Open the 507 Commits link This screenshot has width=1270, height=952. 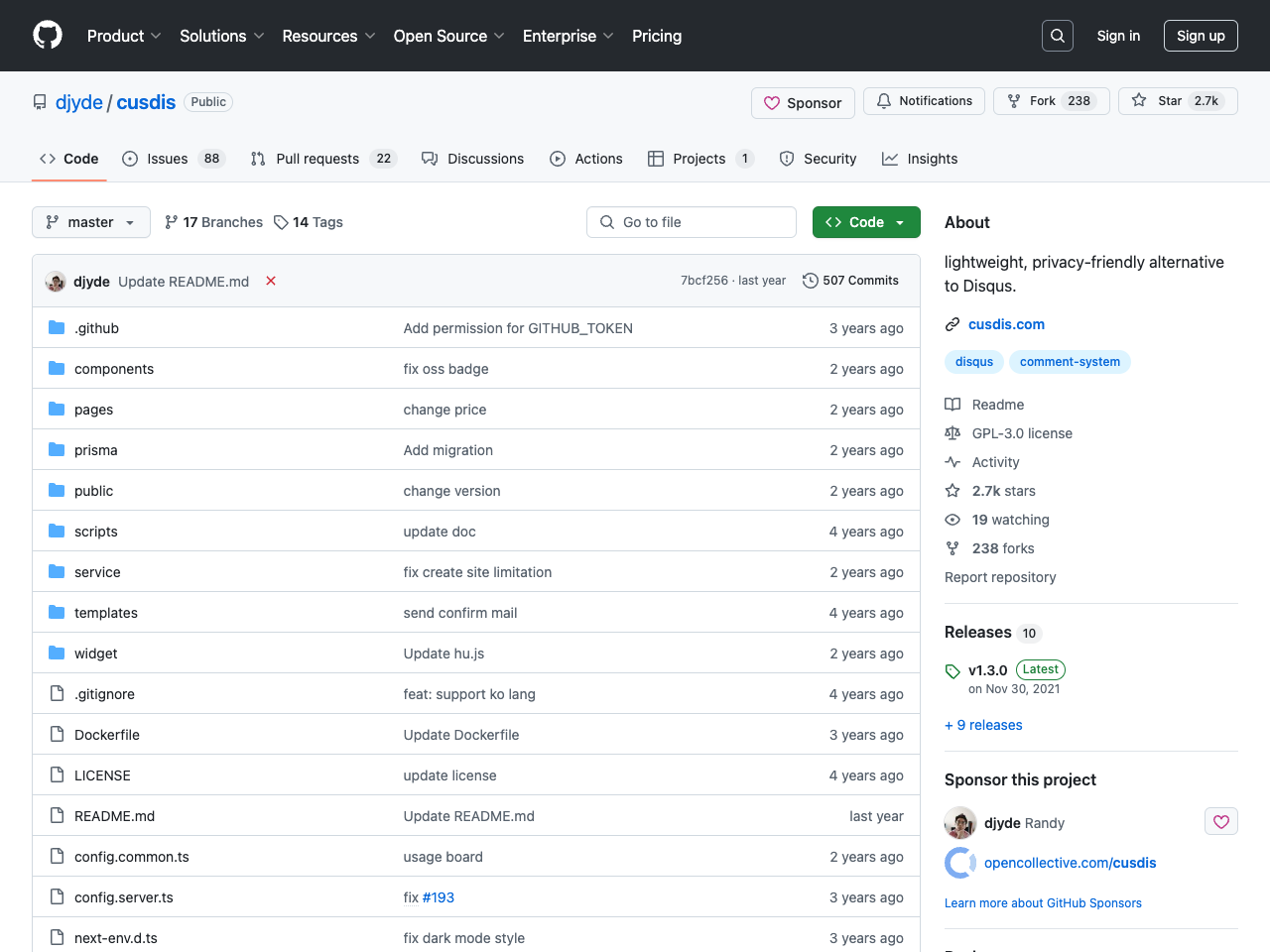850,281
